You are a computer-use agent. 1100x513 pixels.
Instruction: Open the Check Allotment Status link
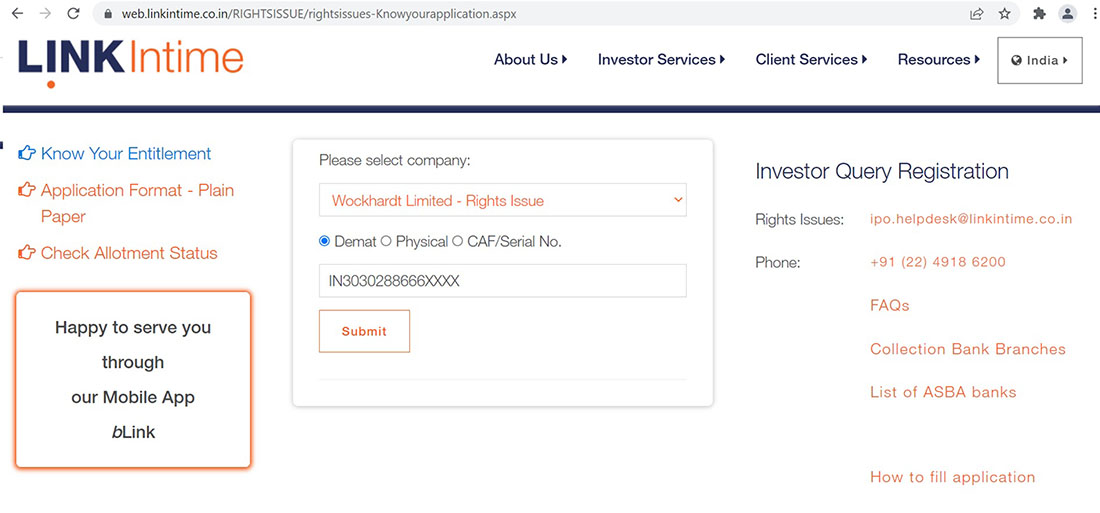[x=129, y=253]
